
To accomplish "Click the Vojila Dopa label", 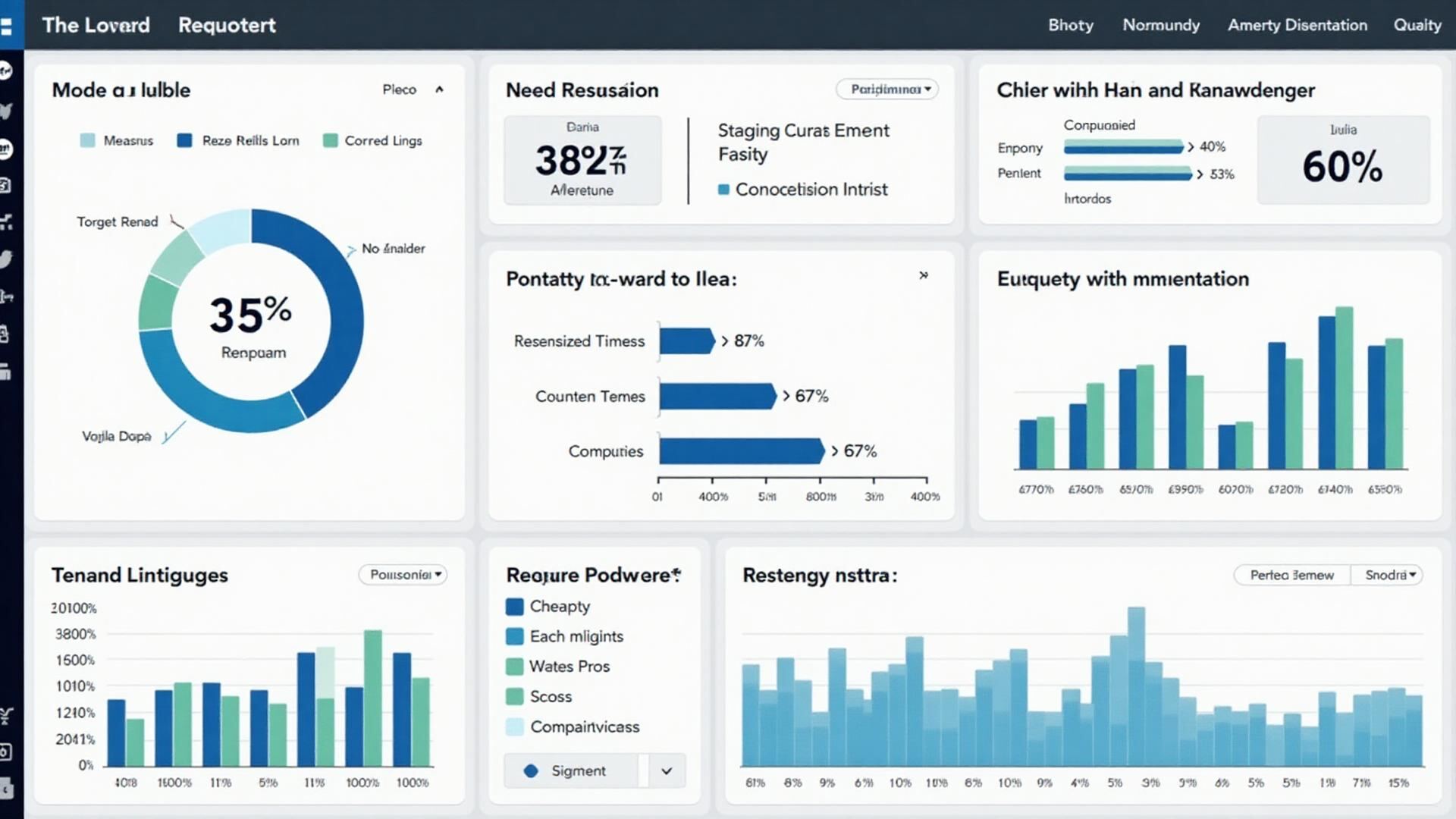I will [x=117, y=436].
